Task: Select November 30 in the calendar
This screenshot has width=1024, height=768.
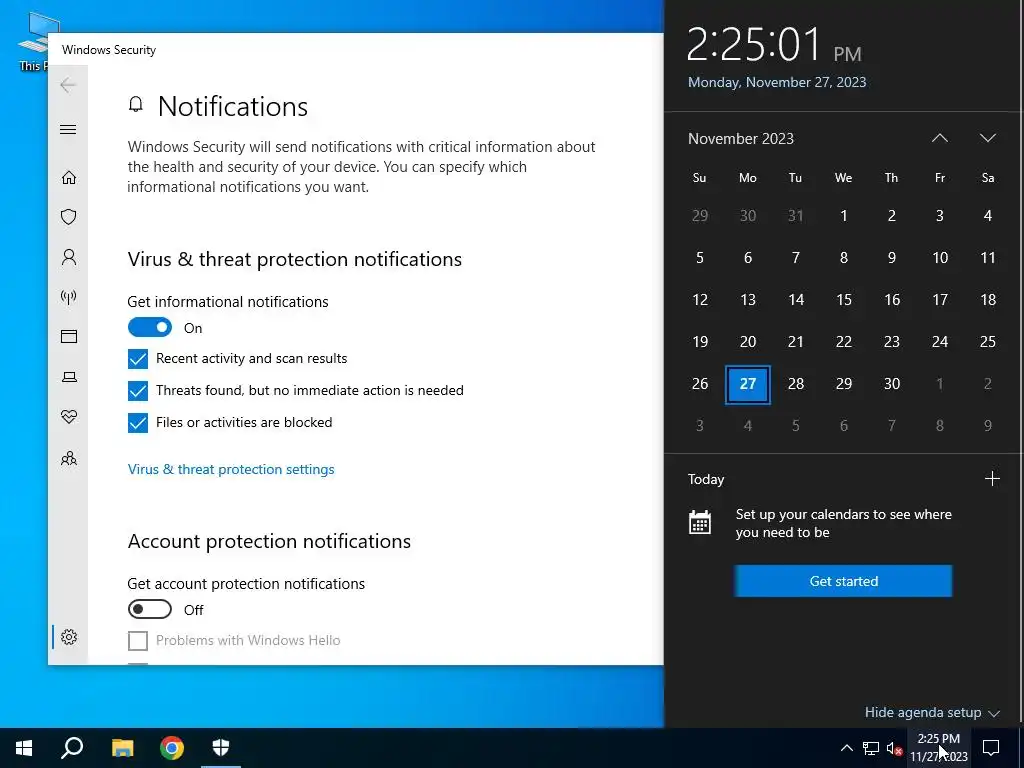Action: click(891, 384)
